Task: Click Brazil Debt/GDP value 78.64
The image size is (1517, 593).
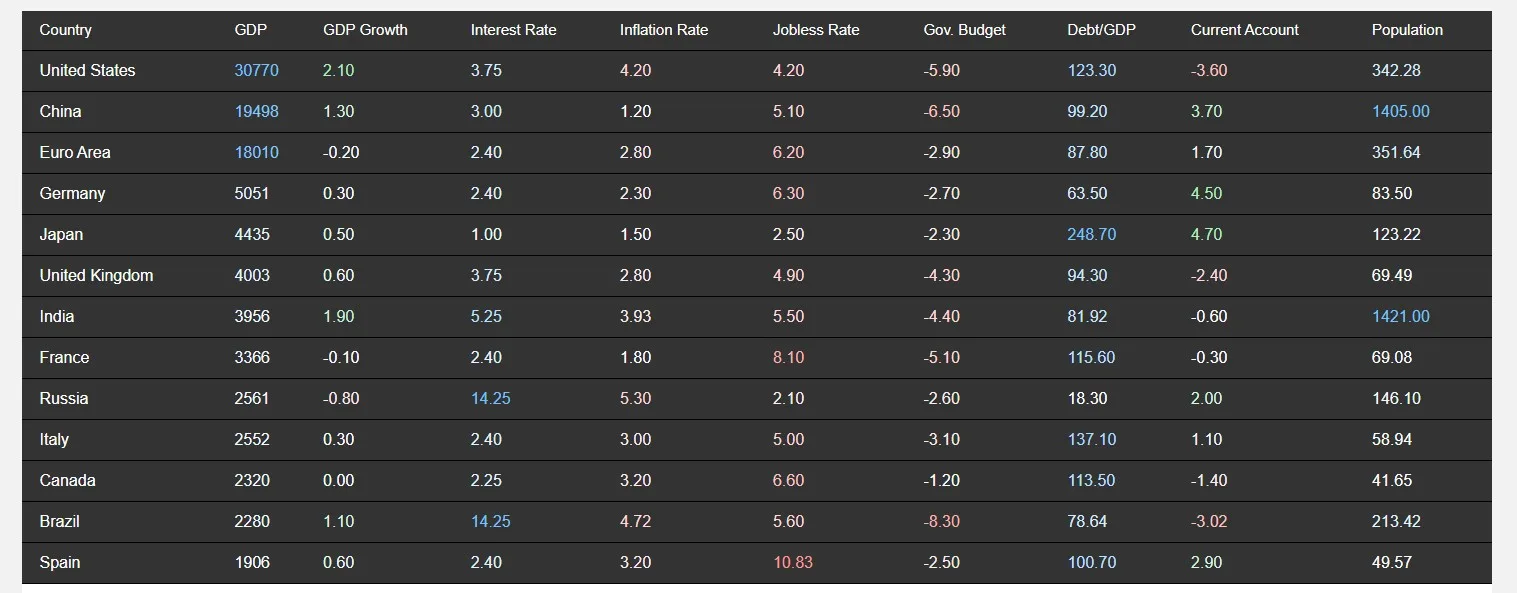Action: pyautogui.click(x=1087, y=521)
